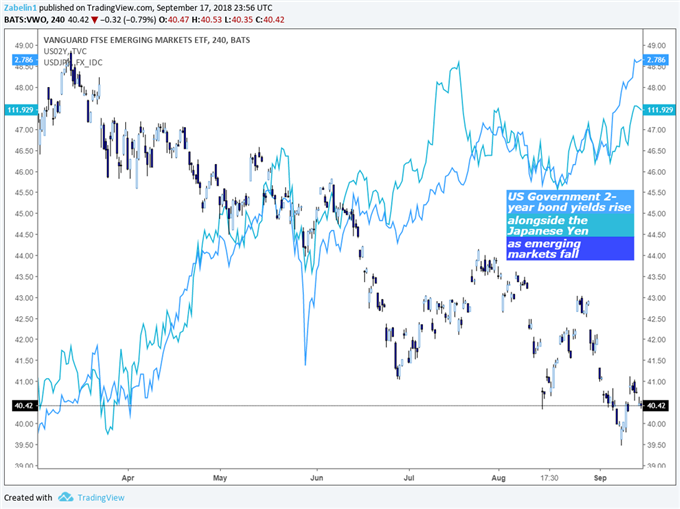The width and height of the screenshot is (680, 509).
Task: Click the 44.00 value on right axis
Action: (656, 256)
